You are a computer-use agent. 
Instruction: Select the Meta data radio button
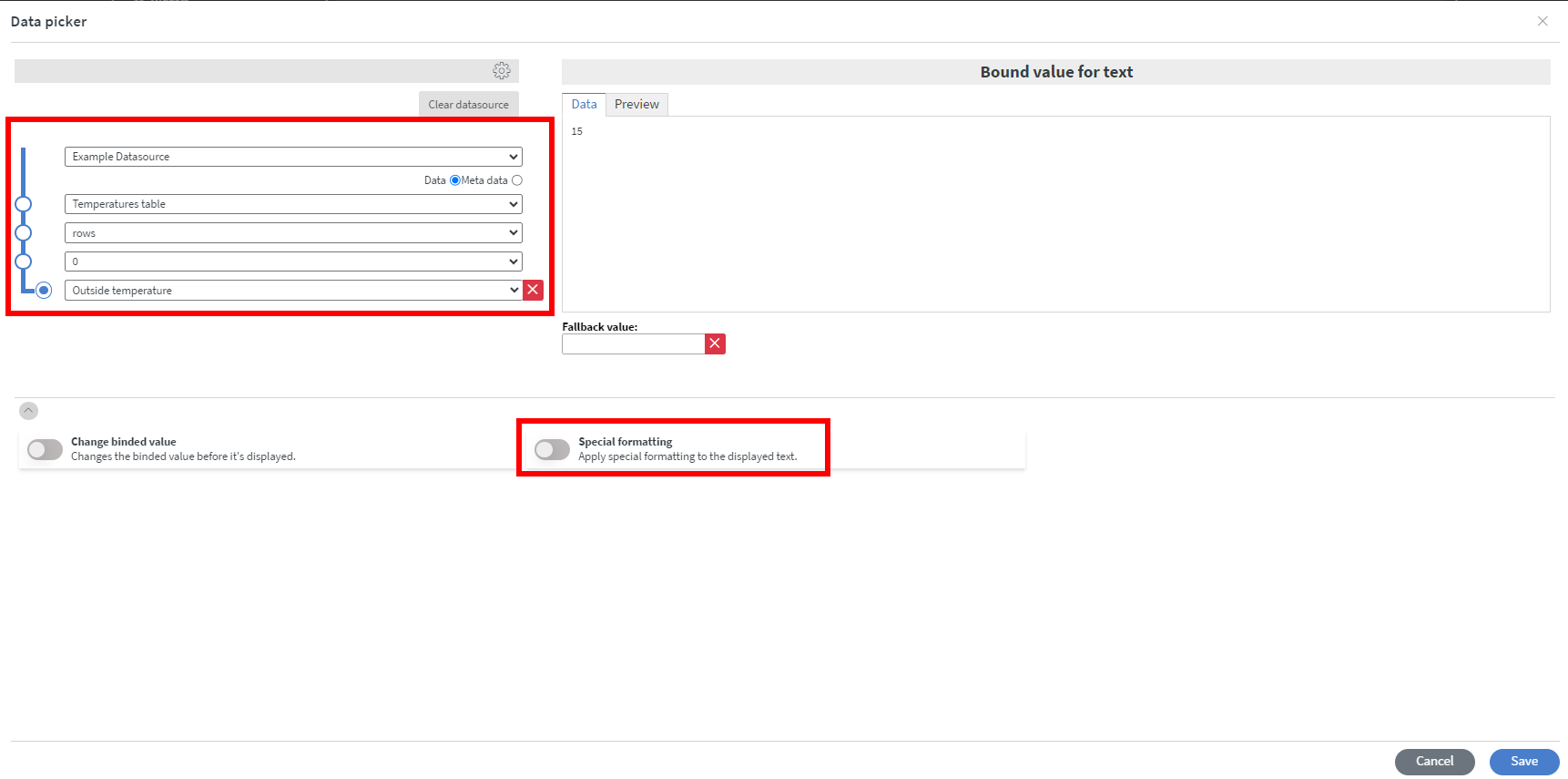(517, 180)
